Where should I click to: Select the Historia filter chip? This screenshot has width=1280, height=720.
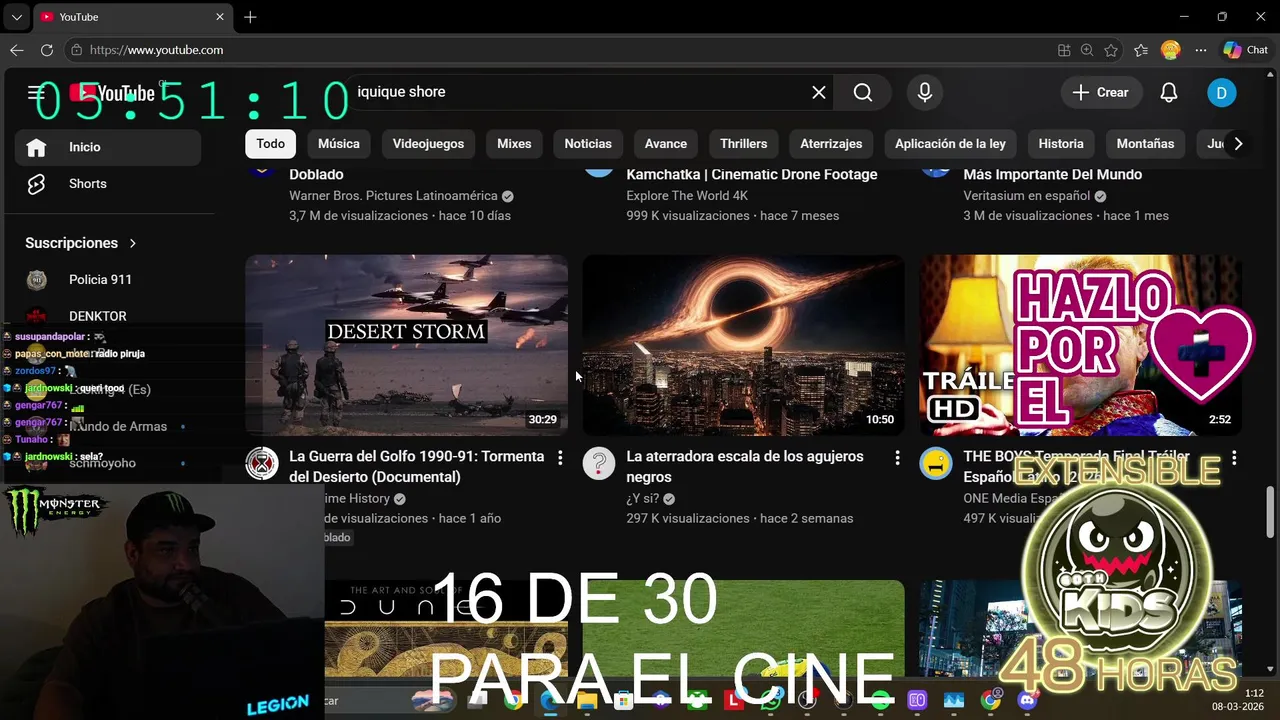pos(1061,144)
